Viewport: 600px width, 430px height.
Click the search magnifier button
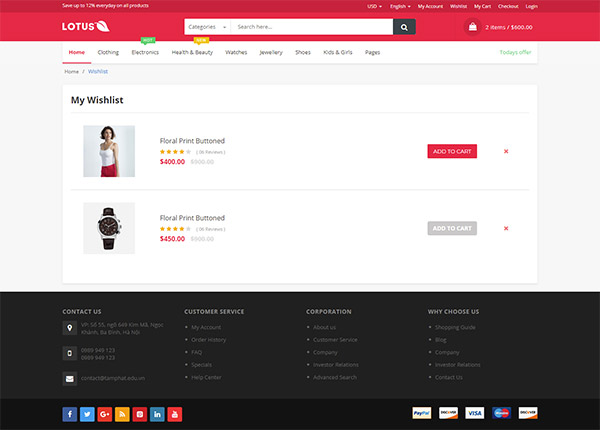[404, 27]
